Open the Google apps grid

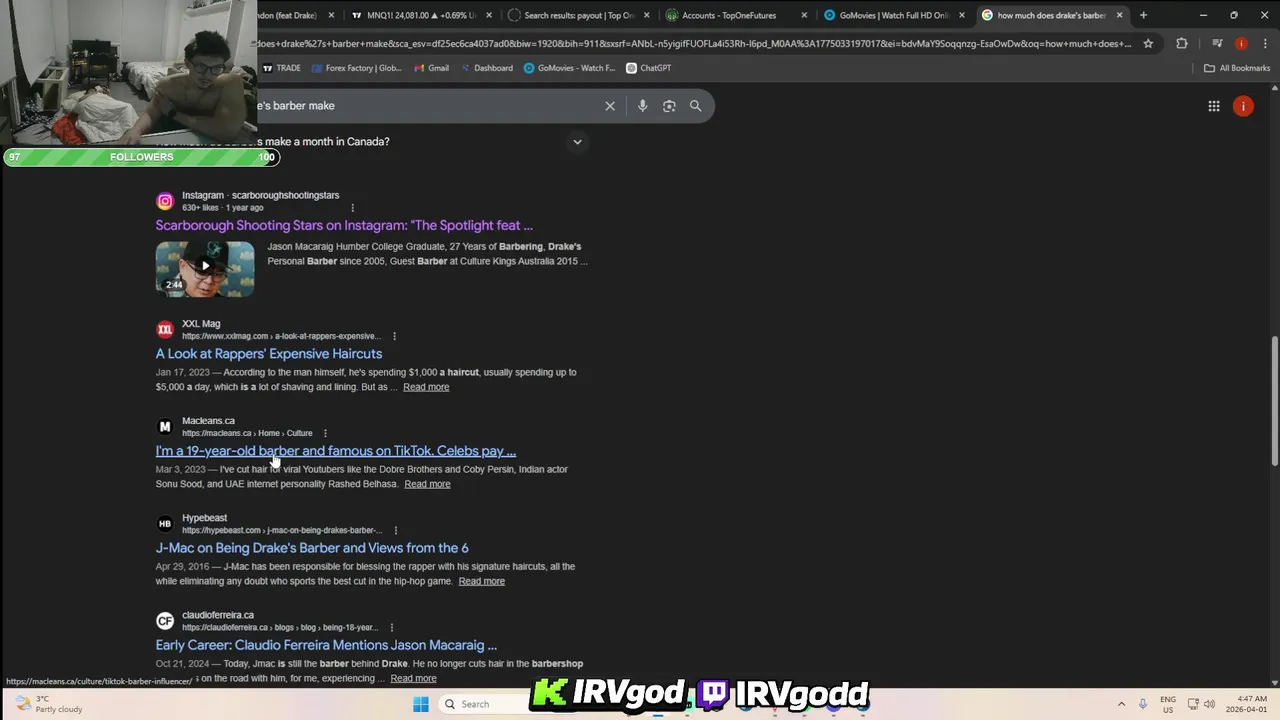(x=1214, y=106)
